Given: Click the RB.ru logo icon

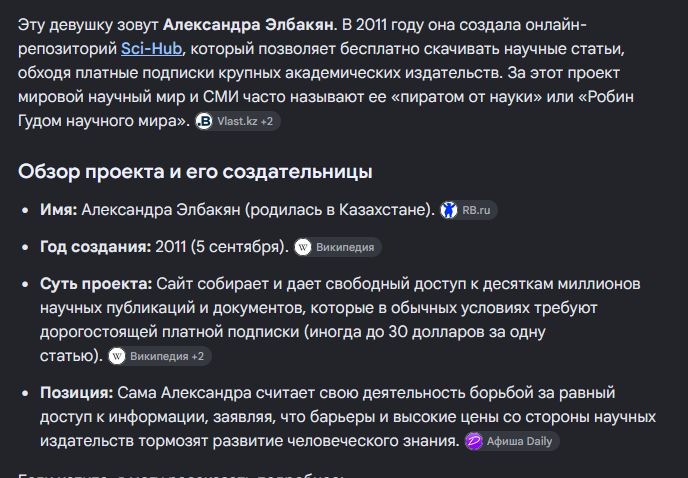Looking at the screenshot, I should point(448,210).
